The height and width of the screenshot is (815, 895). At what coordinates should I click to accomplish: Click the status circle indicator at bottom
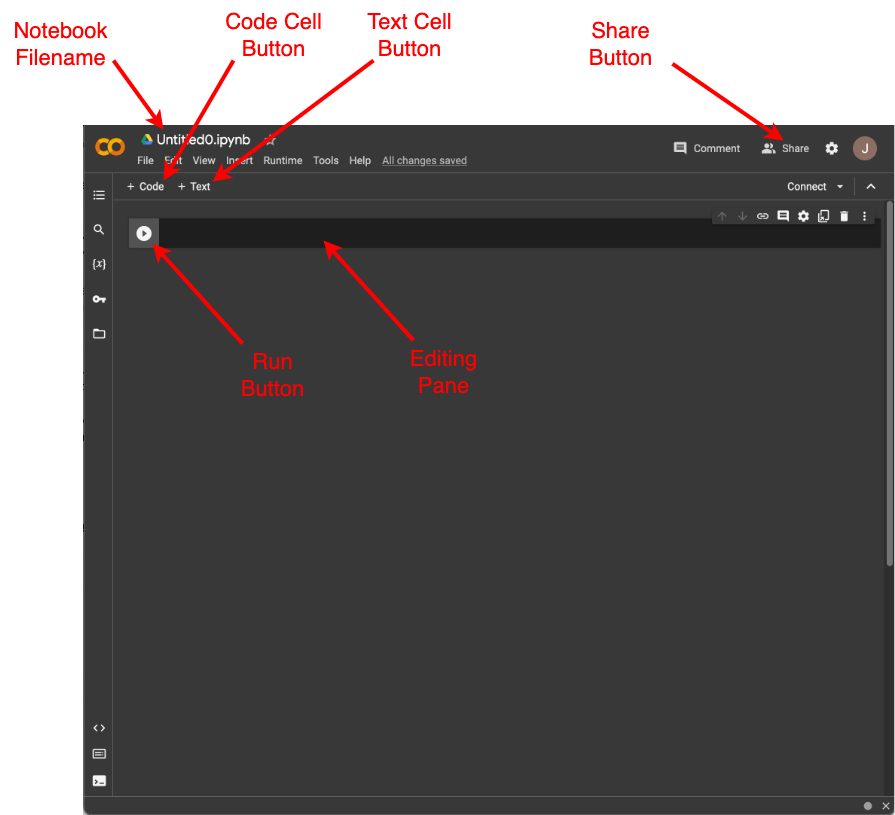[x=868, y=806]
